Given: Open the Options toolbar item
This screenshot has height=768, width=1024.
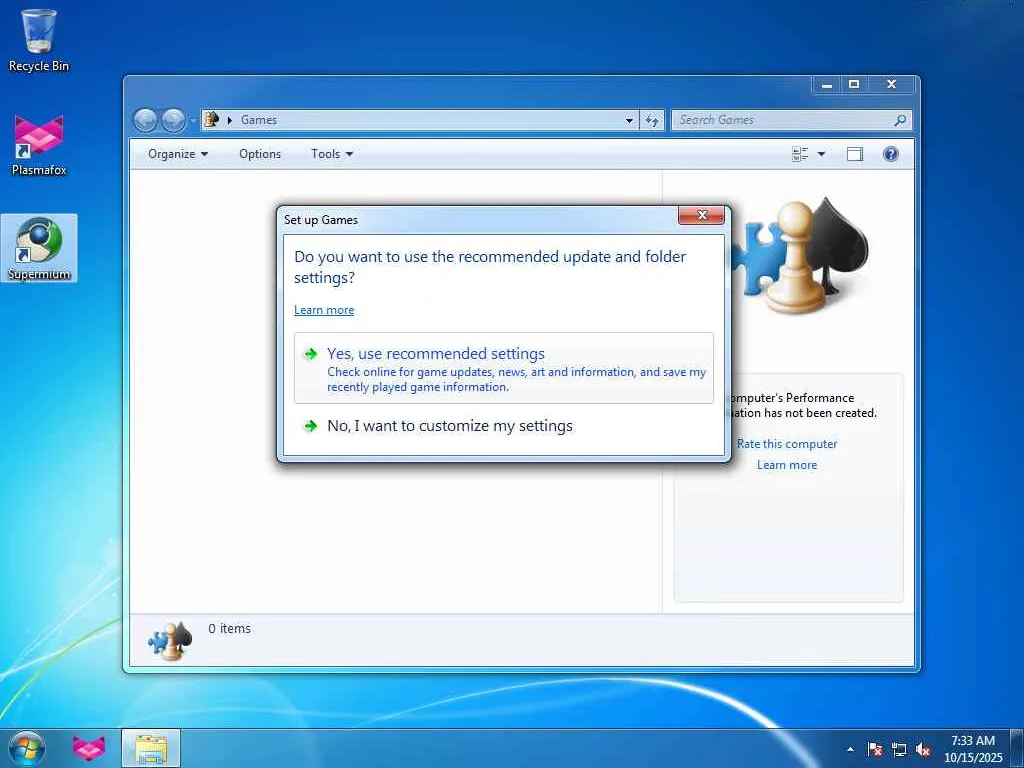Looking at the screenshot, I should pos(260,154).
